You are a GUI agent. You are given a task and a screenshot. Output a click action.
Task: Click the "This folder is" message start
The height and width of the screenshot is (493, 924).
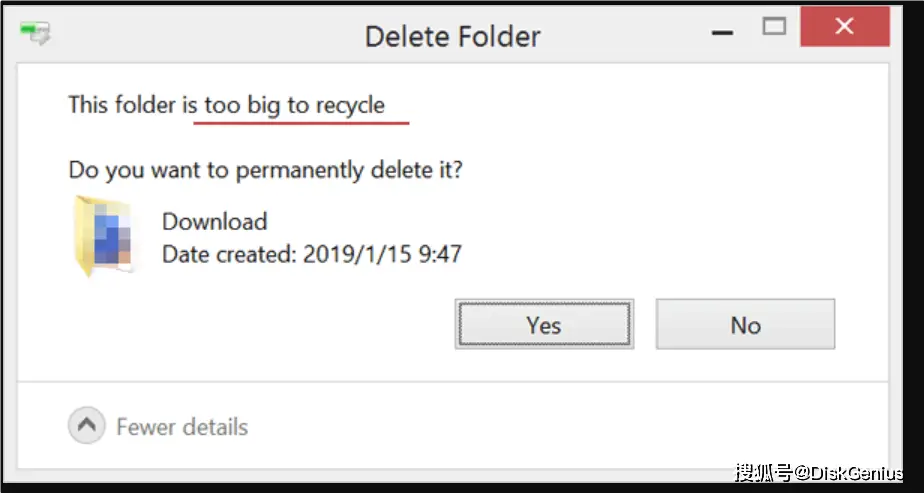coord(130,104)
